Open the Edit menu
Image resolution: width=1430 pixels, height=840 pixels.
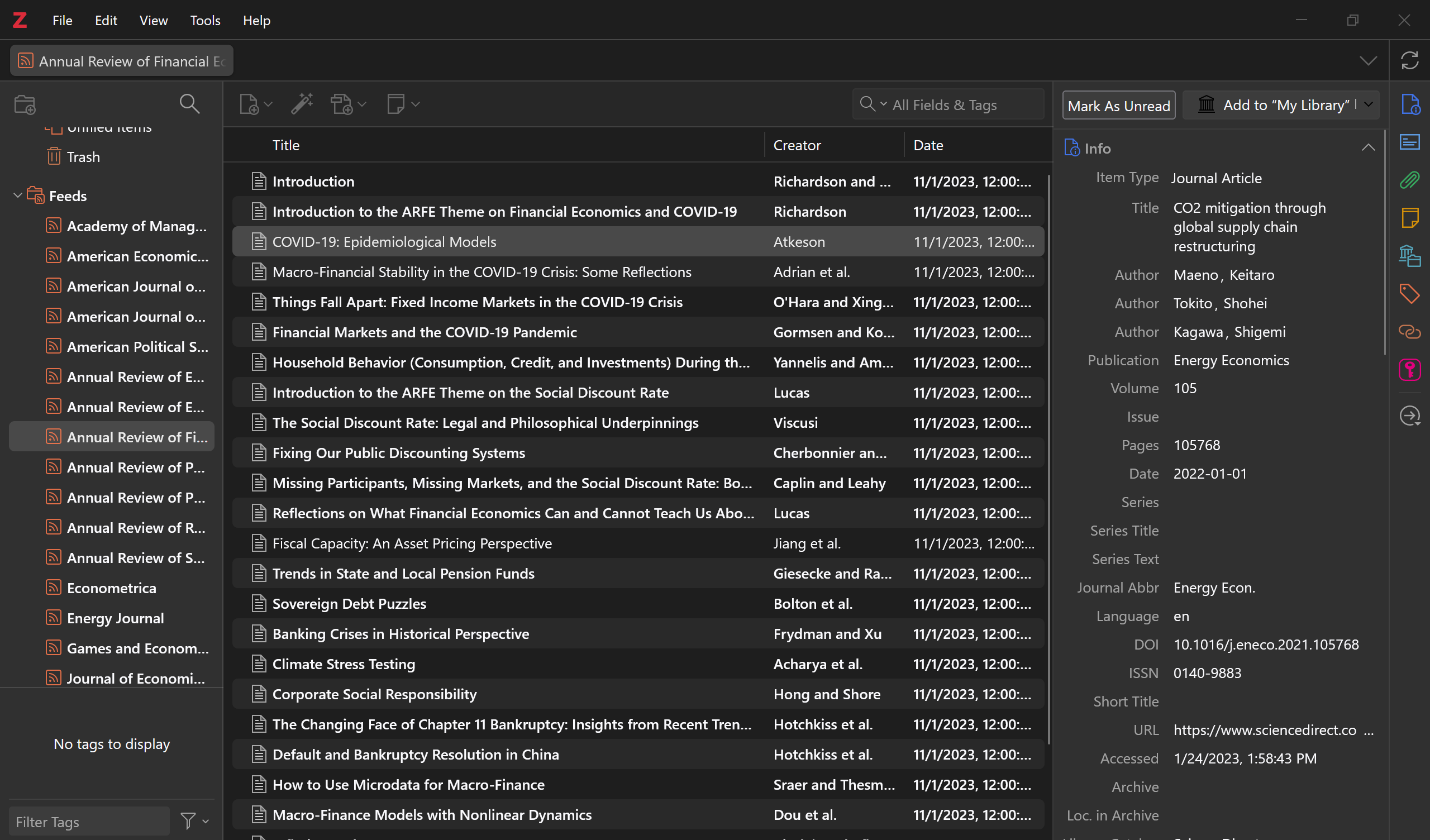pyautogui.click(x=106, y=21)
